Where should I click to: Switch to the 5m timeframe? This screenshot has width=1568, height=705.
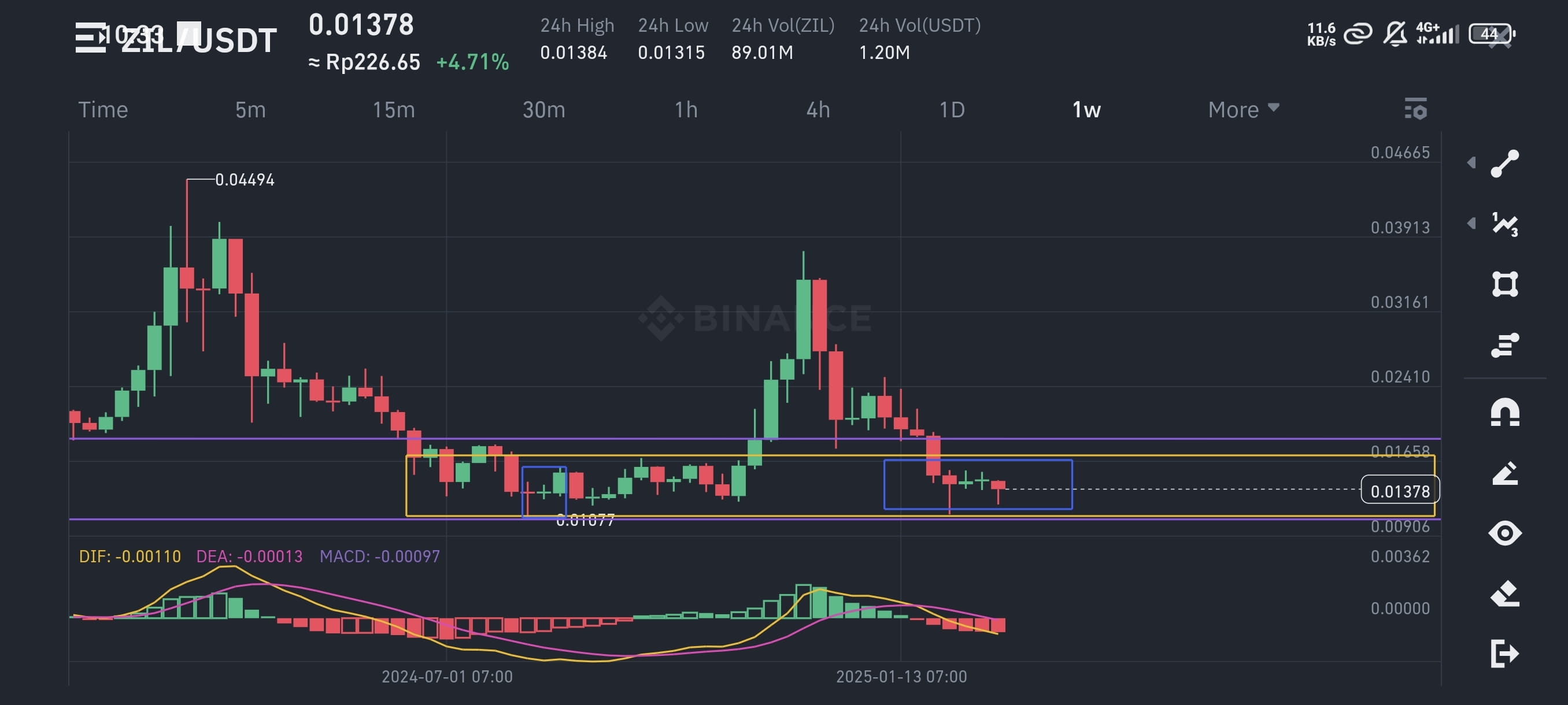click(x=250, y=109)
